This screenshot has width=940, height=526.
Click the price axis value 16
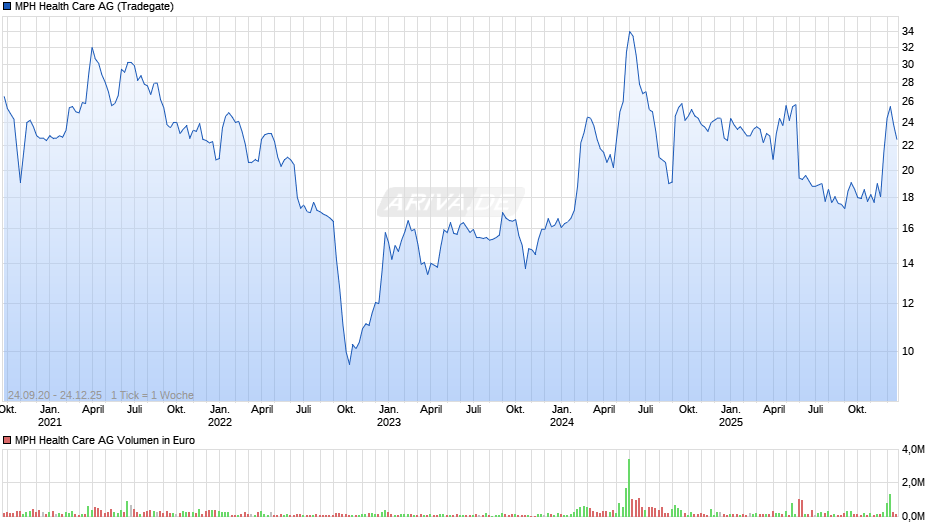908,229
